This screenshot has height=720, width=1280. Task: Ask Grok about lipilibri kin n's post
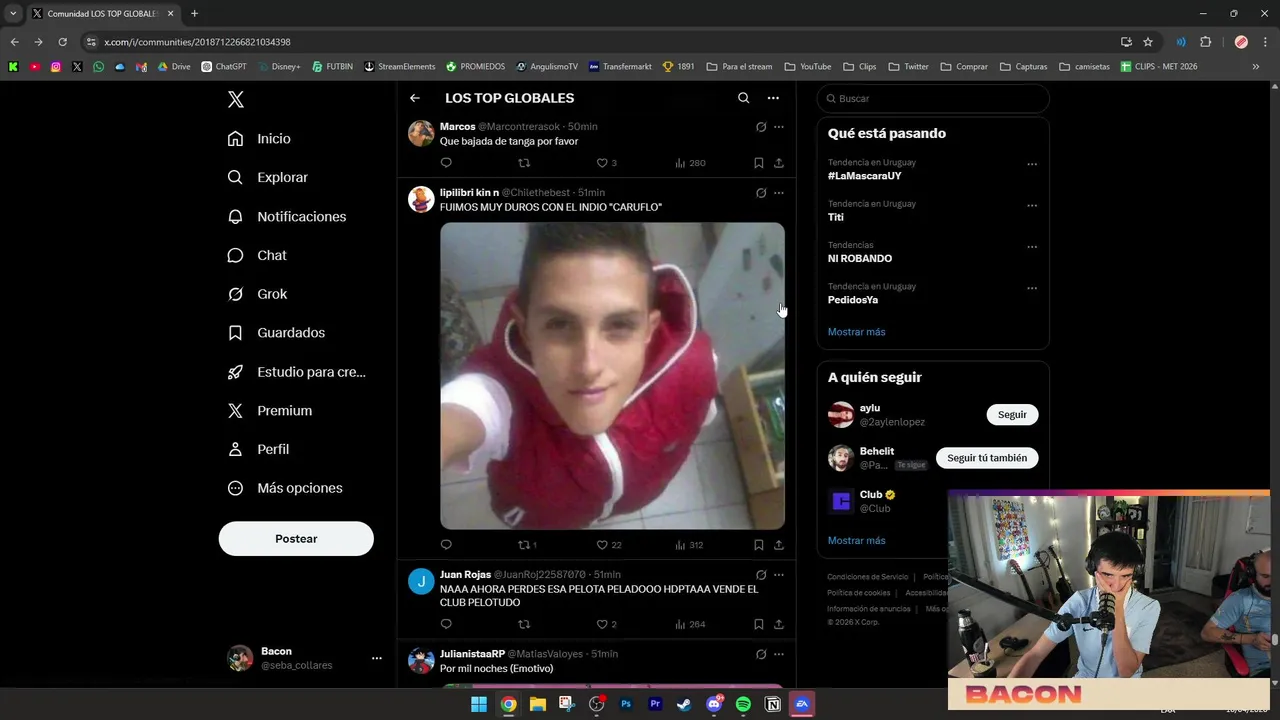[x=761, y=193]
